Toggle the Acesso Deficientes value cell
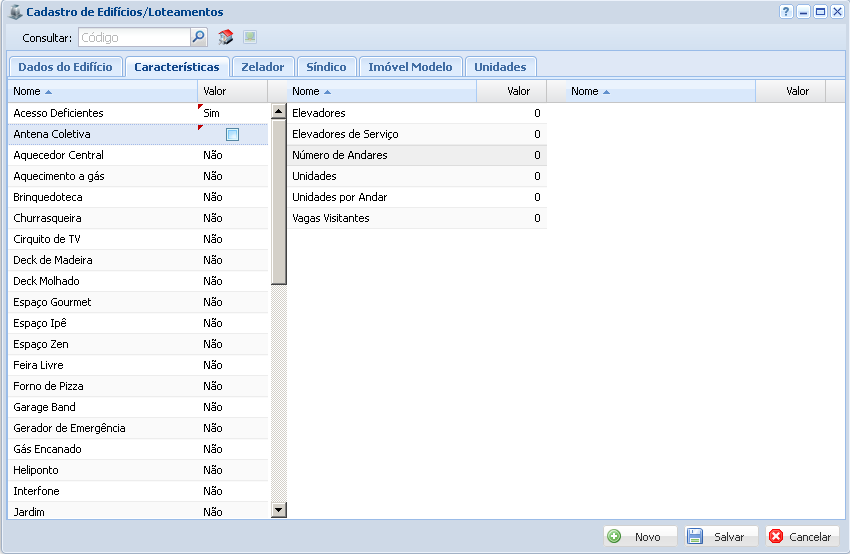850x554 pixels. (232, 113)
